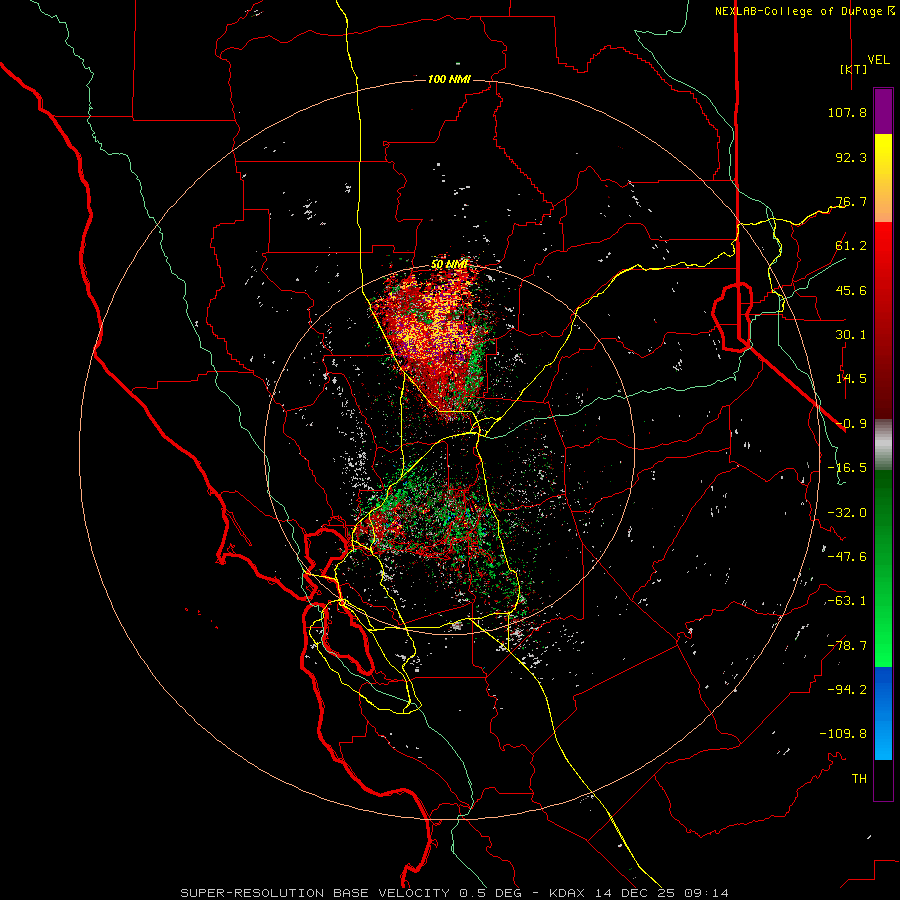Click the NEXLAB-College of DuPage title text
This screenshot has width=900, height=900.
[x=800, y=11]
